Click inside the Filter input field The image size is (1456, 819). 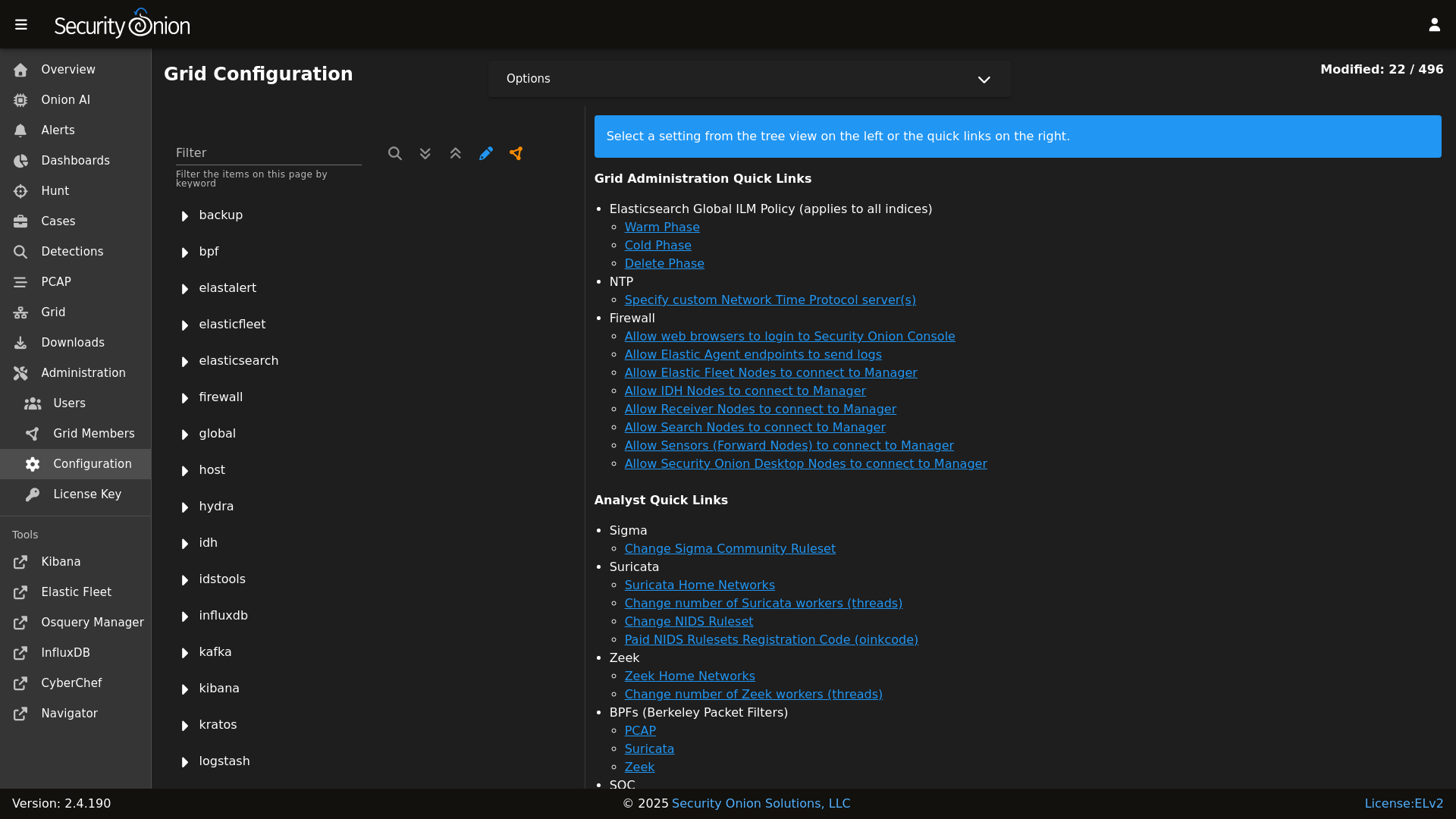[x=268, y=152]
